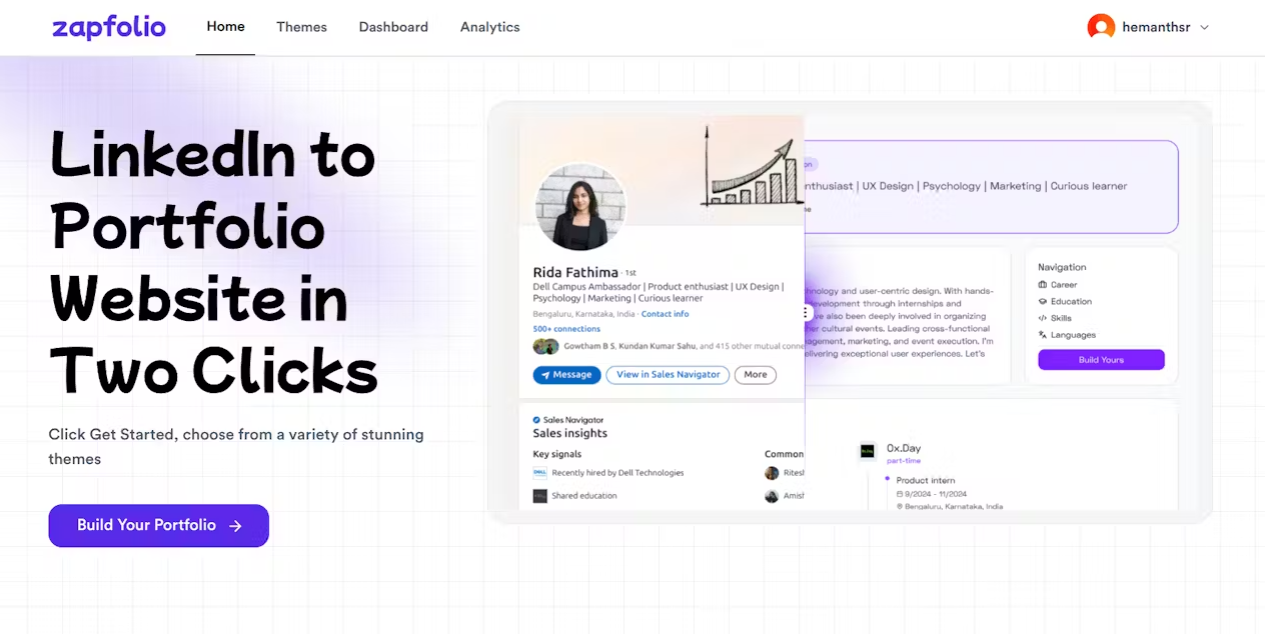
Task: Click the Ox.Day company logo
Action: 867,451
